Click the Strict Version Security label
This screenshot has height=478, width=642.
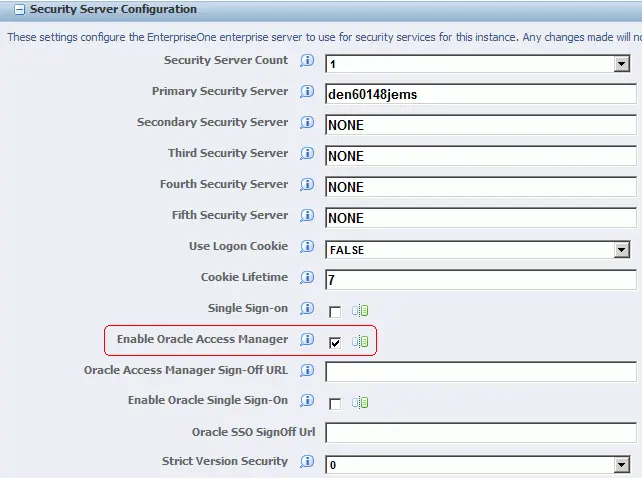[x=225, y=461]
